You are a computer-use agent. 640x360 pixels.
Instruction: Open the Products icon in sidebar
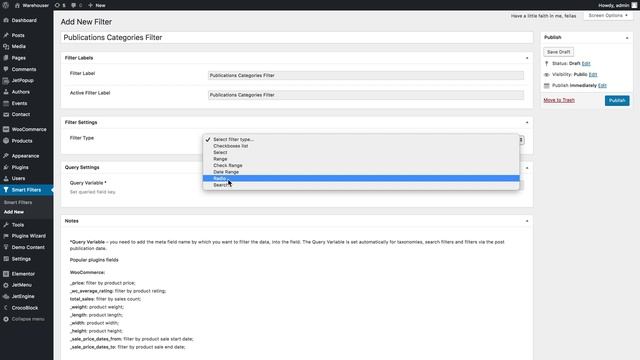[x=6, y=141]
